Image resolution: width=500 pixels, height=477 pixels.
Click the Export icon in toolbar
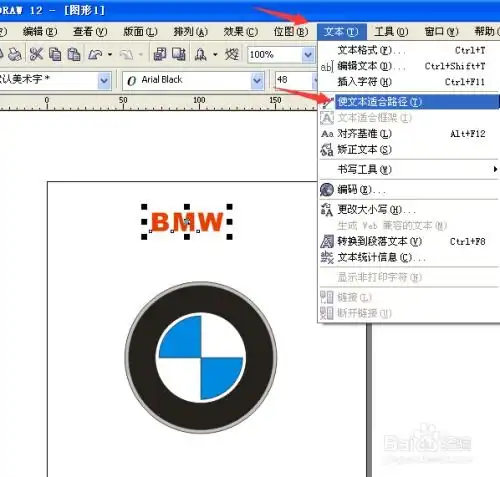[179, 54]
